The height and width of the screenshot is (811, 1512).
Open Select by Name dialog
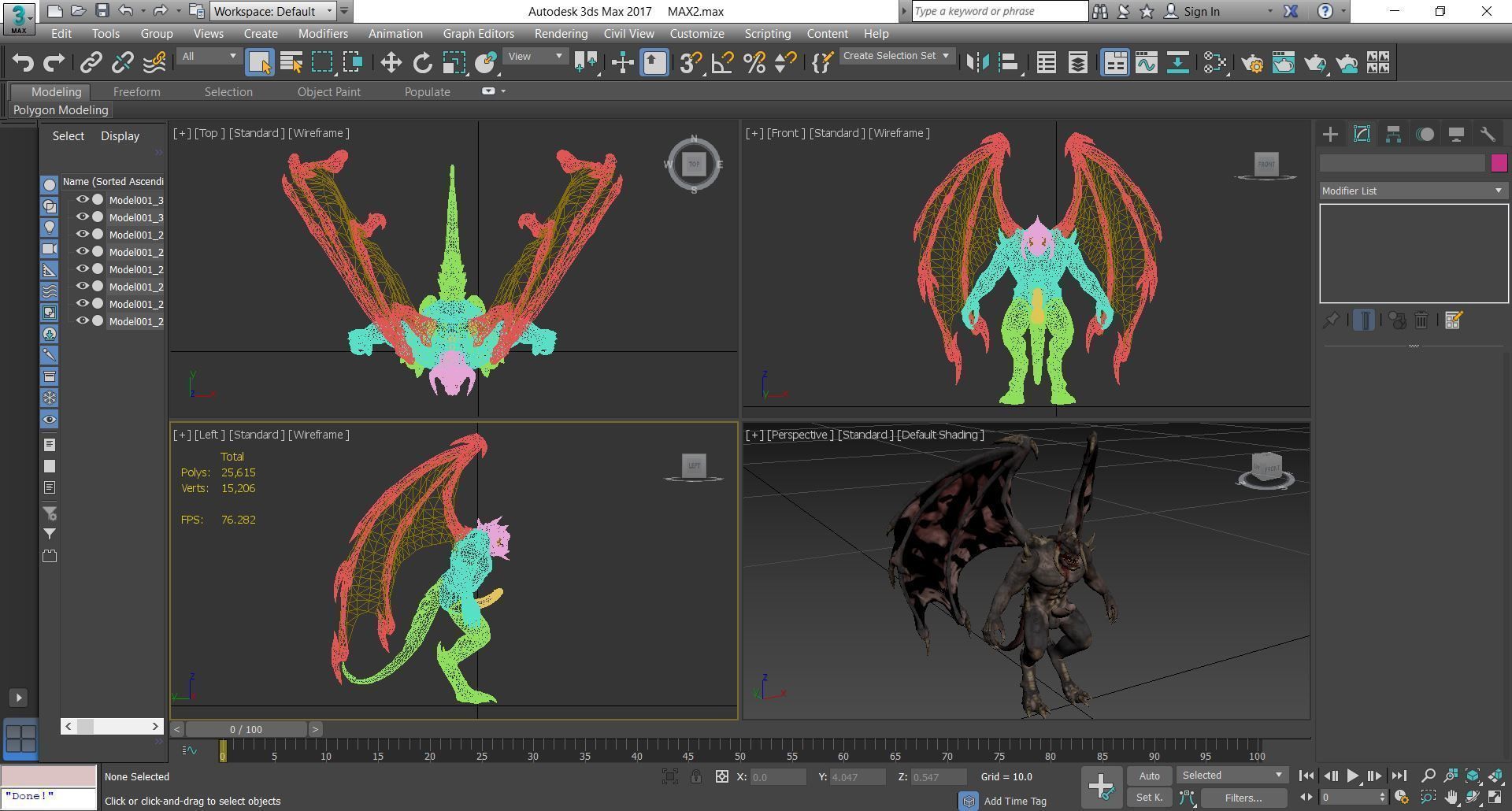point(291,63)
